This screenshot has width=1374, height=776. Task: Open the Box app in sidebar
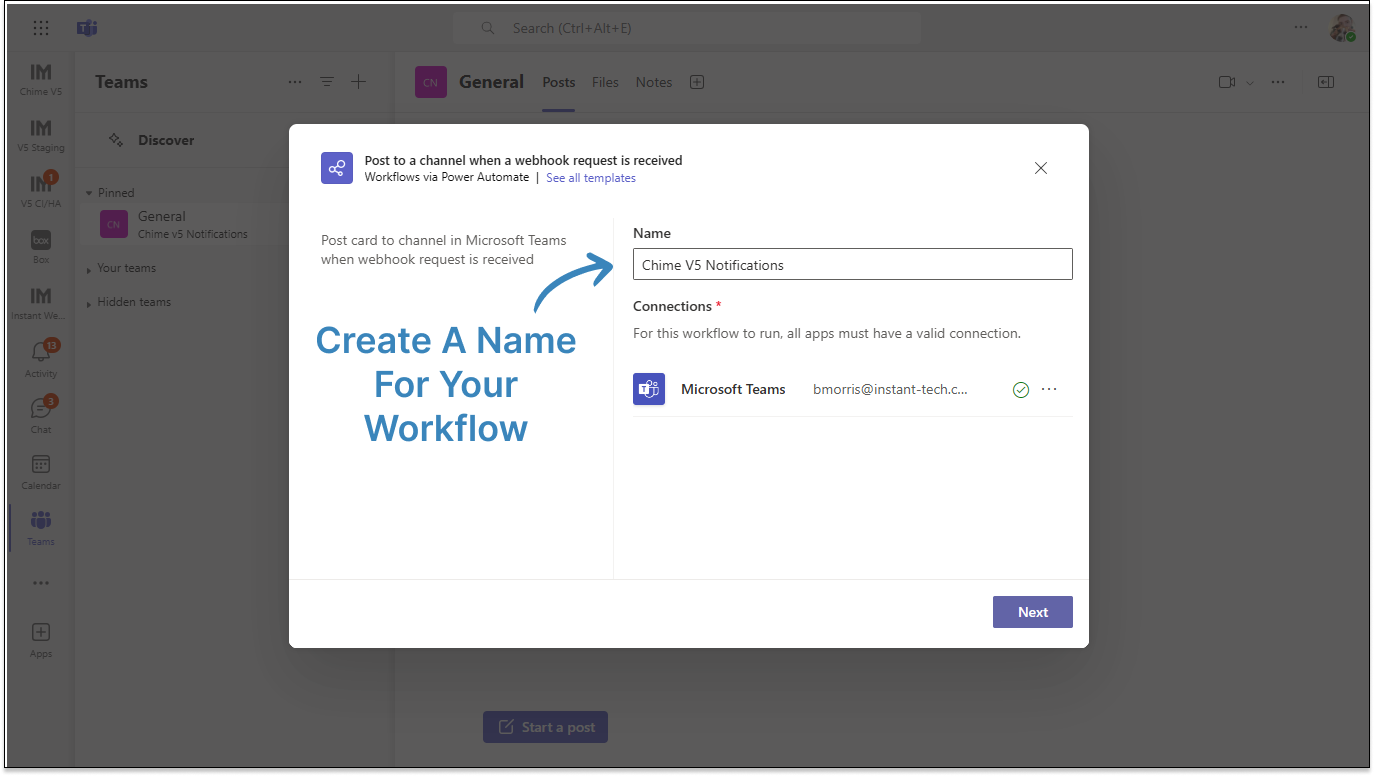click(x=41, y=247)
